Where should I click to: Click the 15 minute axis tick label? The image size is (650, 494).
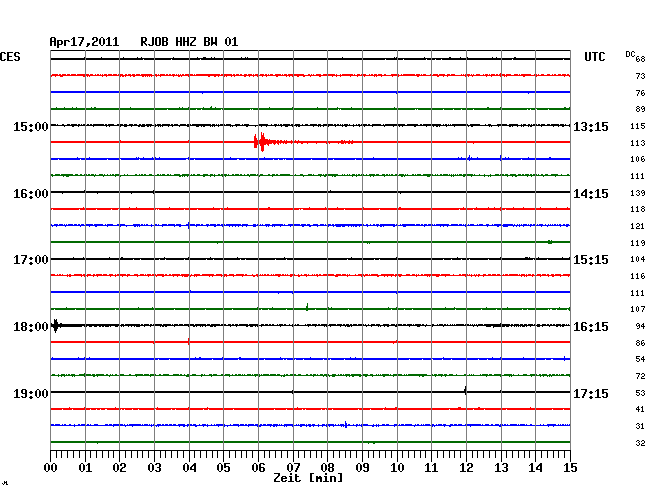click(x=570, y=467)
